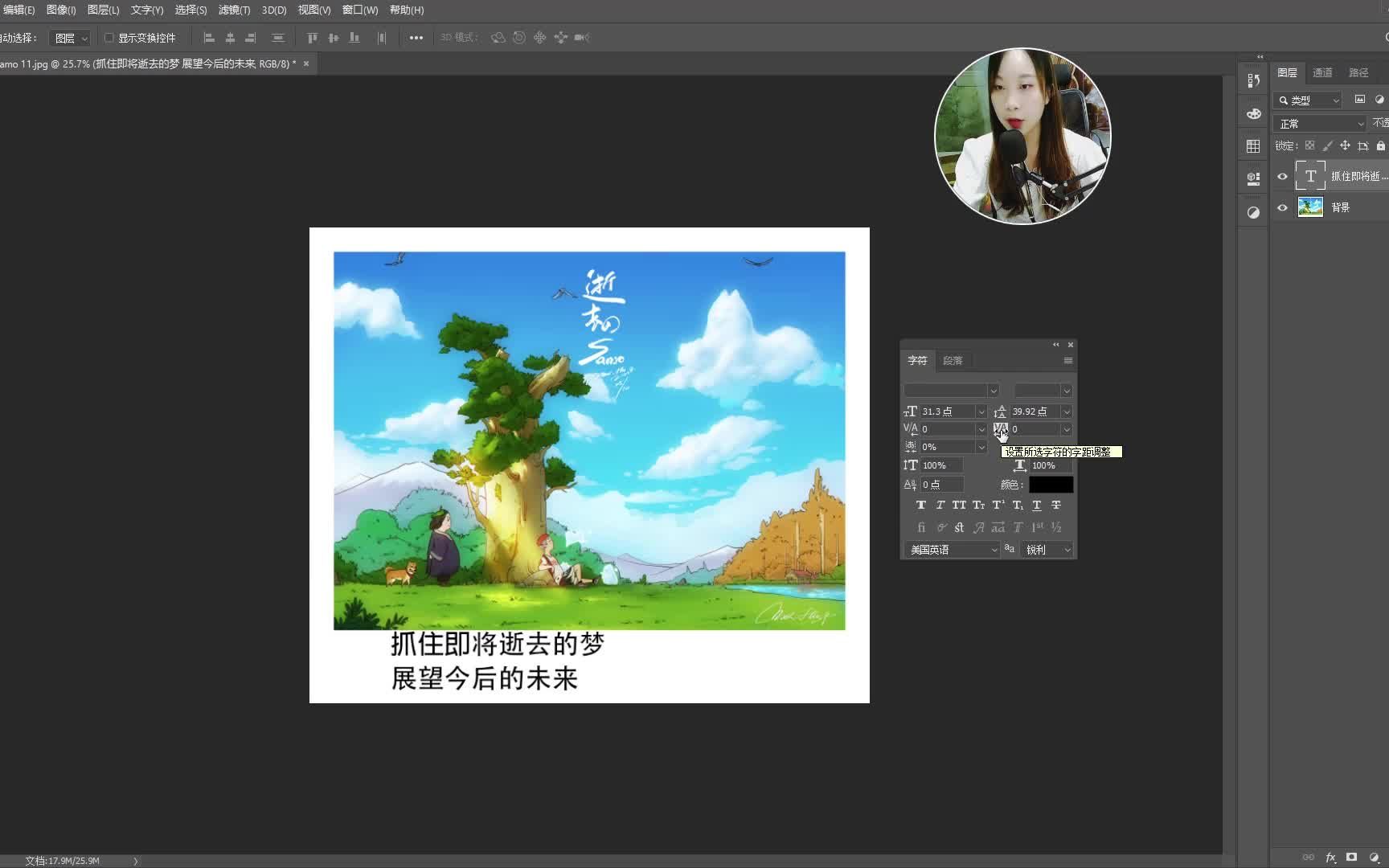Open 类型 layer filter dropdown
Image resolution: width=1389 pixels, height=868 pixels.
click(1308, 100)
